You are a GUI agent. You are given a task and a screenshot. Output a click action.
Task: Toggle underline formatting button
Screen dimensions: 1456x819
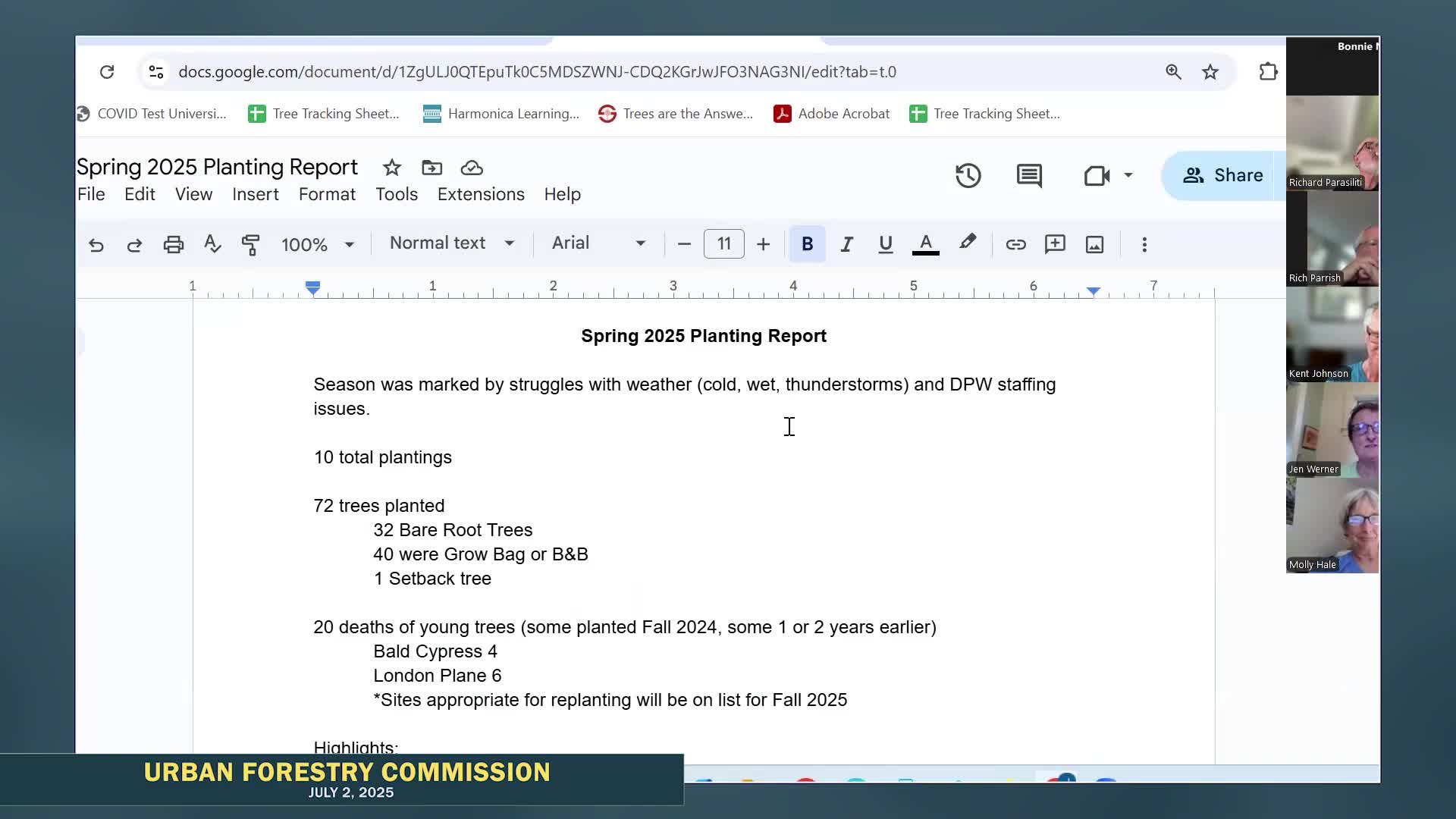pyautogui.click(x=885, y=244)
